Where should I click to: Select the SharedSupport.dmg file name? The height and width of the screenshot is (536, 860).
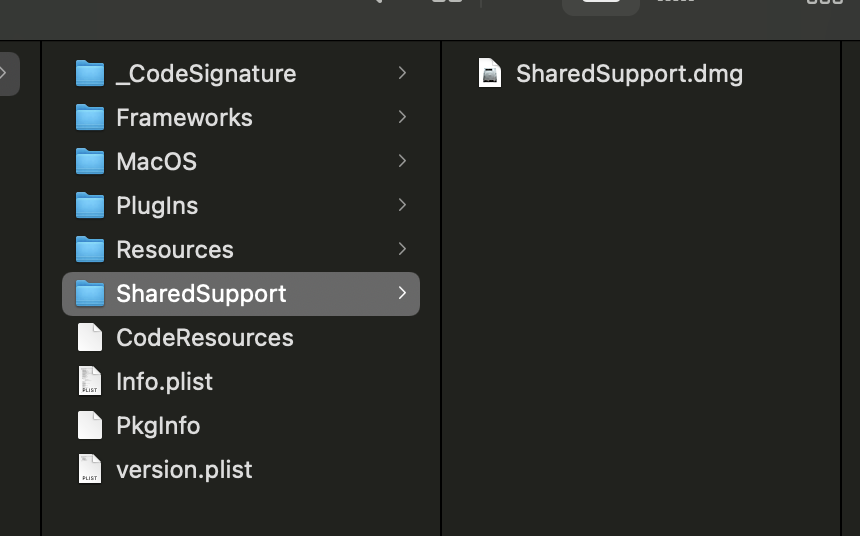(629, 74)
